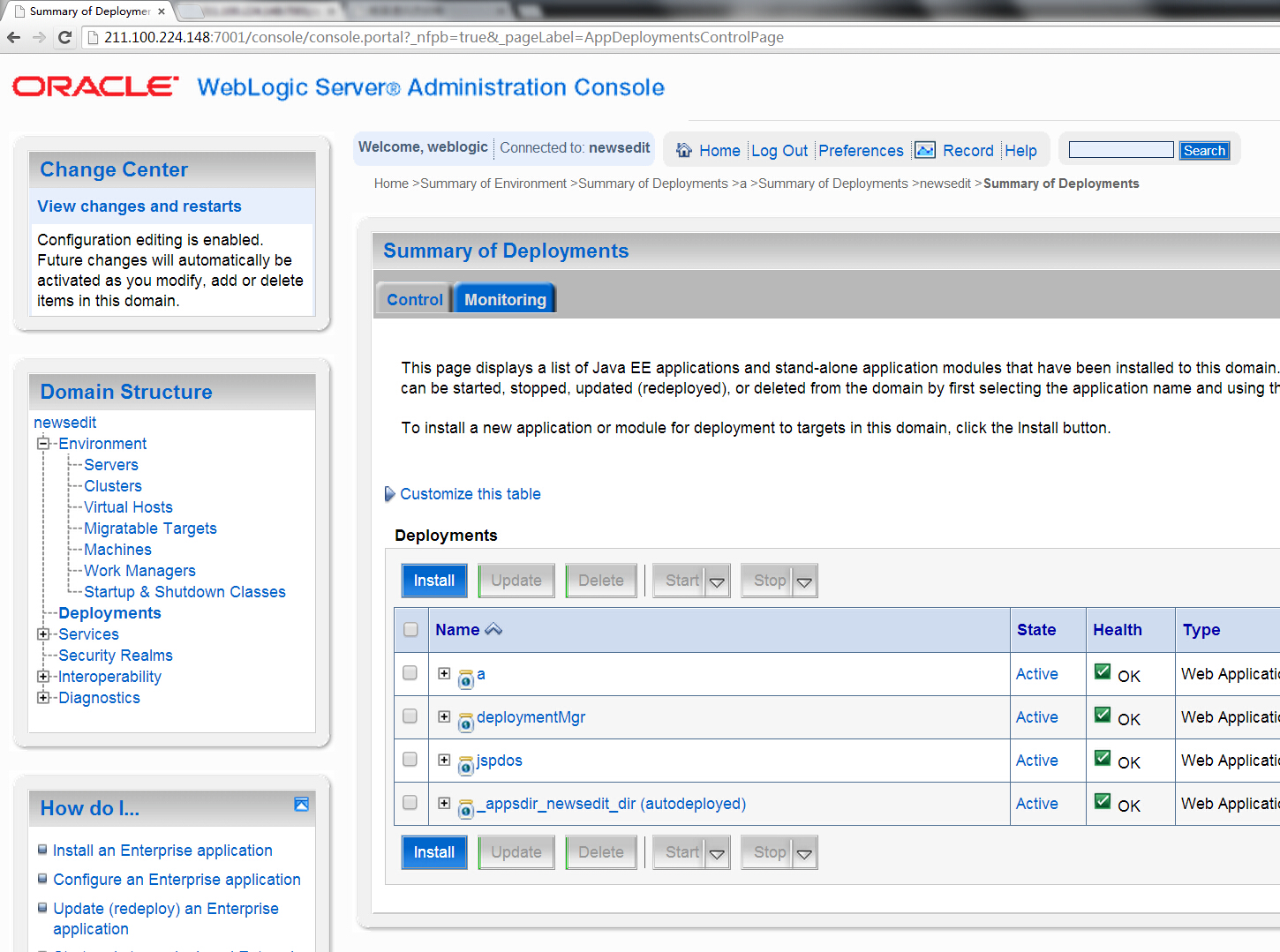Switch to the Control tab
Screen dimensions: 1280x952
(414, 299)
